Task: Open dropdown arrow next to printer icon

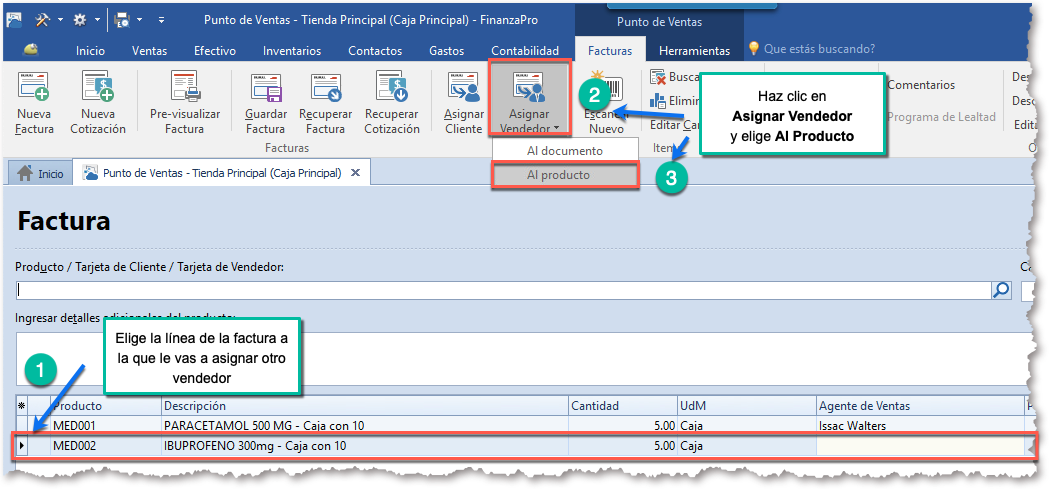Action: point(139,20)
